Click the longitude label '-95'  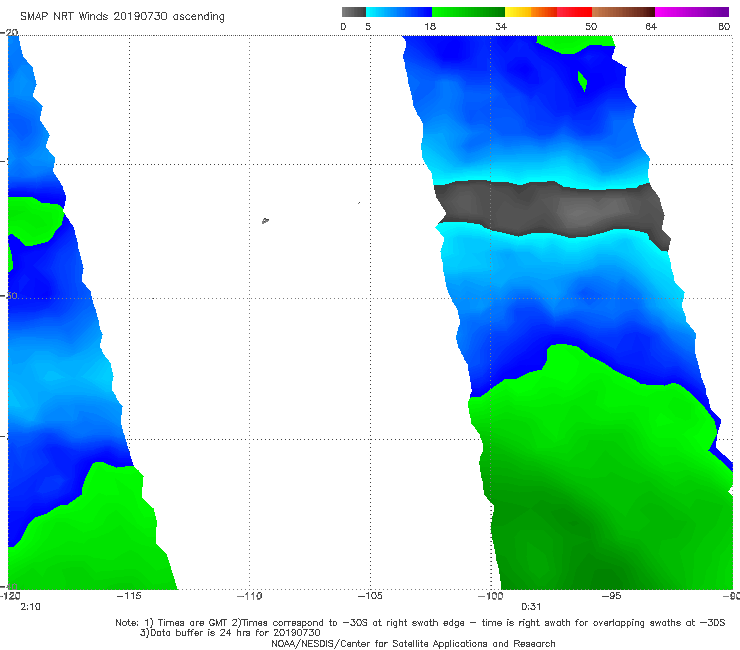coord(611,596)
